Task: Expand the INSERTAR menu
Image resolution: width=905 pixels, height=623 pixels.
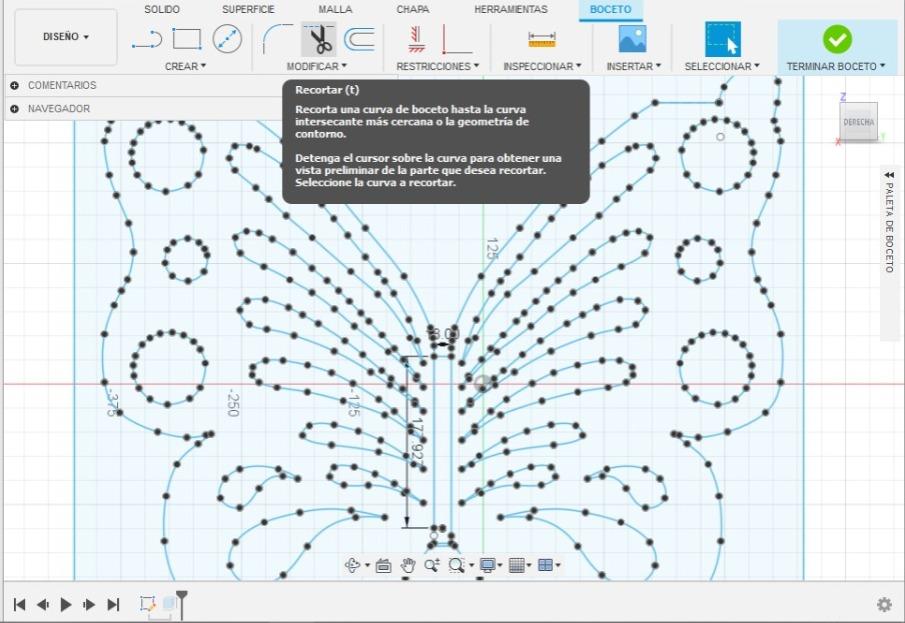Action: pos(634,66)
